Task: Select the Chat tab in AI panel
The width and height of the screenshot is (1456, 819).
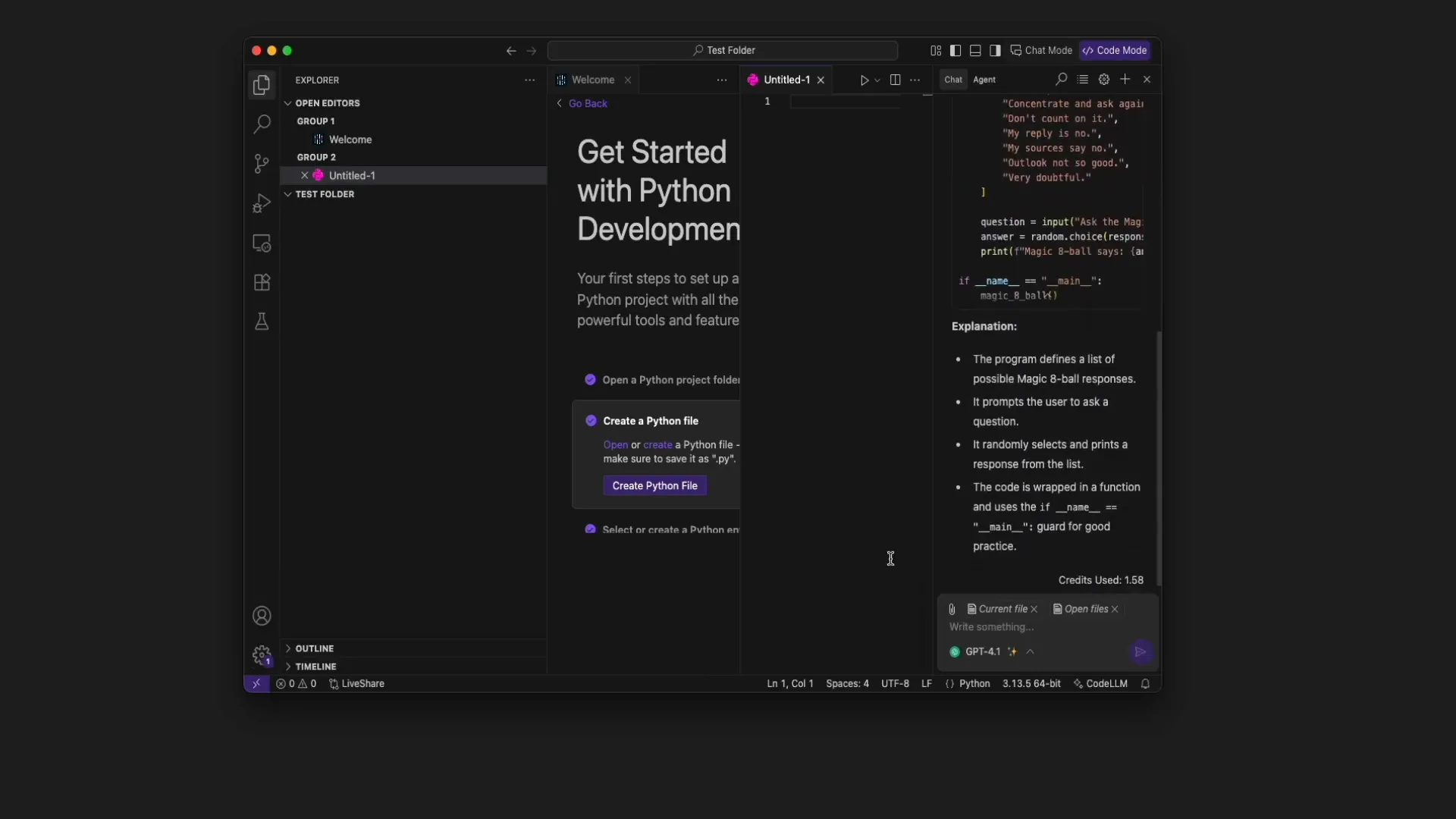Action: 953,80
